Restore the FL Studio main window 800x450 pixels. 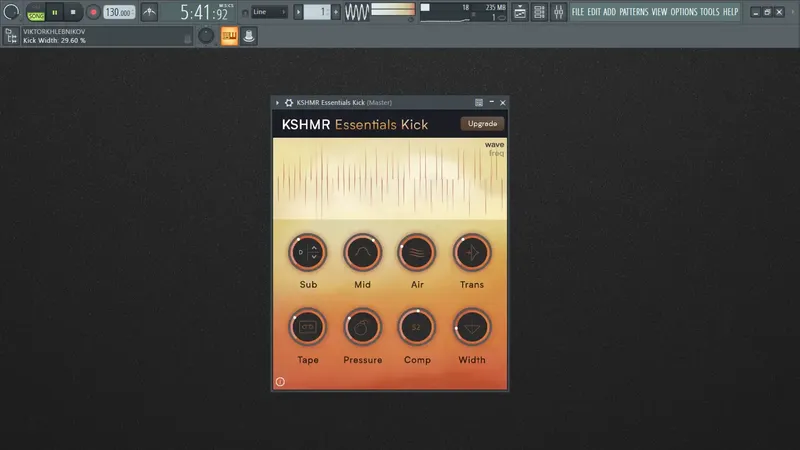(767, 12)
